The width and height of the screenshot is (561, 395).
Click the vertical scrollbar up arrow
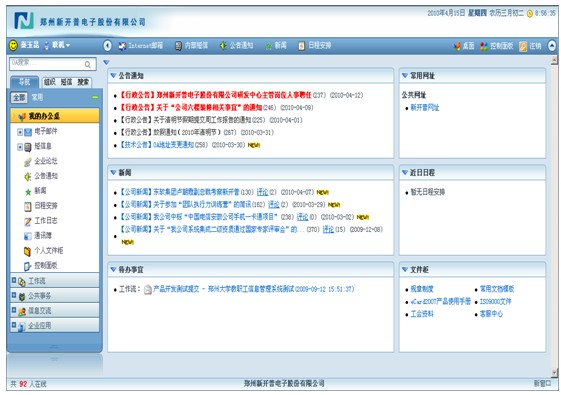tap(554, 60)
